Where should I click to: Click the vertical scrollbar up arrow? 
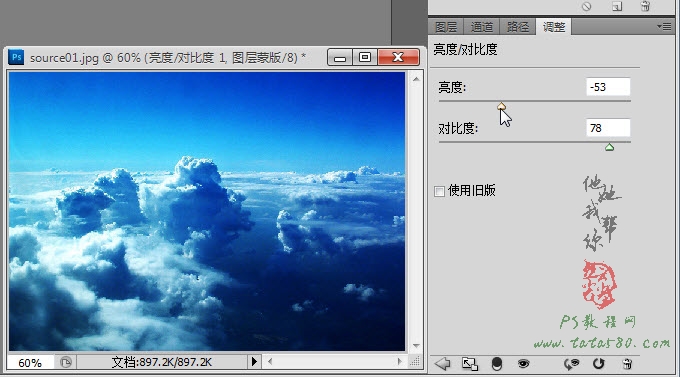coord(416,79)
